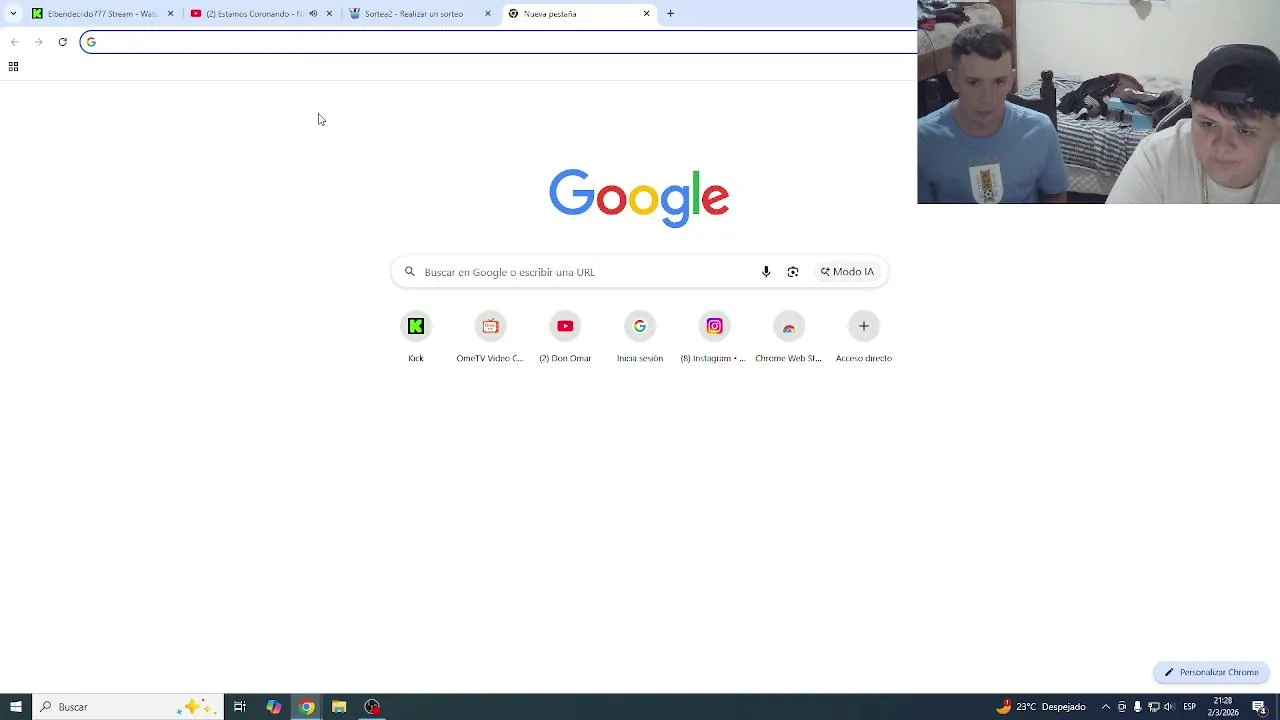Open the notification center icon

[1259, 707]
